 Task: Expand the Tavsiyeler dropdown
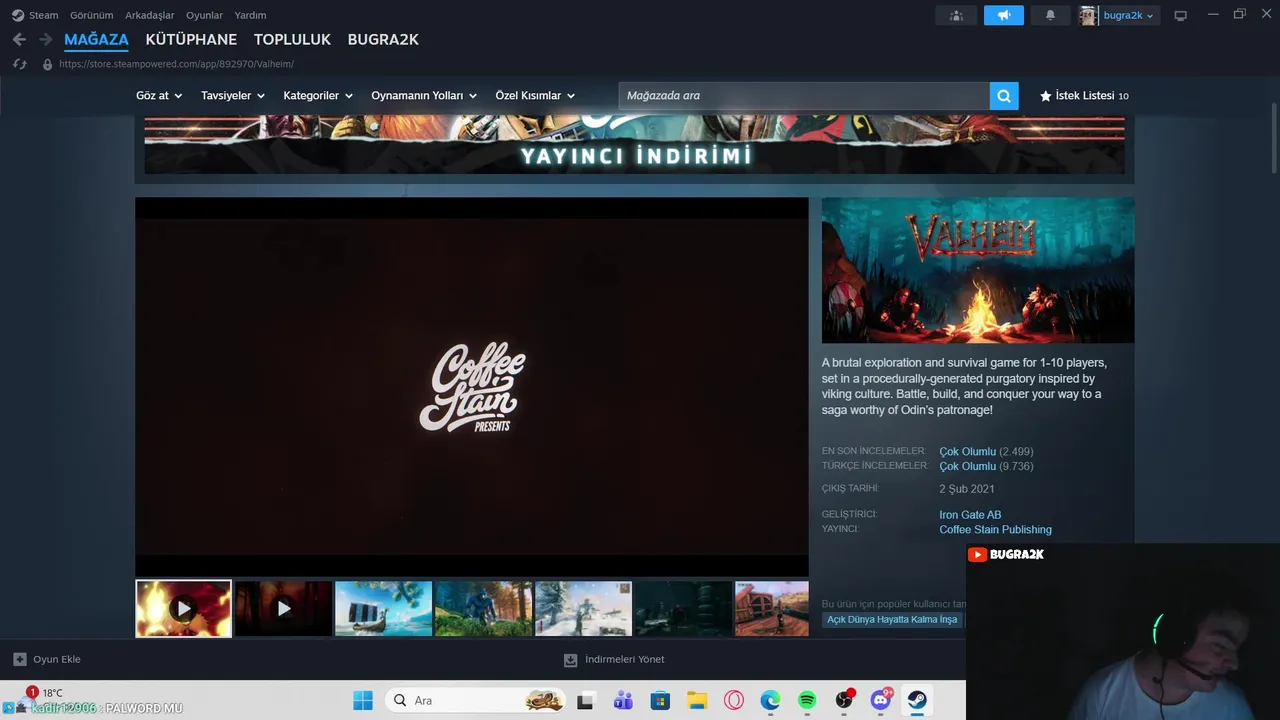[x=233, y=96]
